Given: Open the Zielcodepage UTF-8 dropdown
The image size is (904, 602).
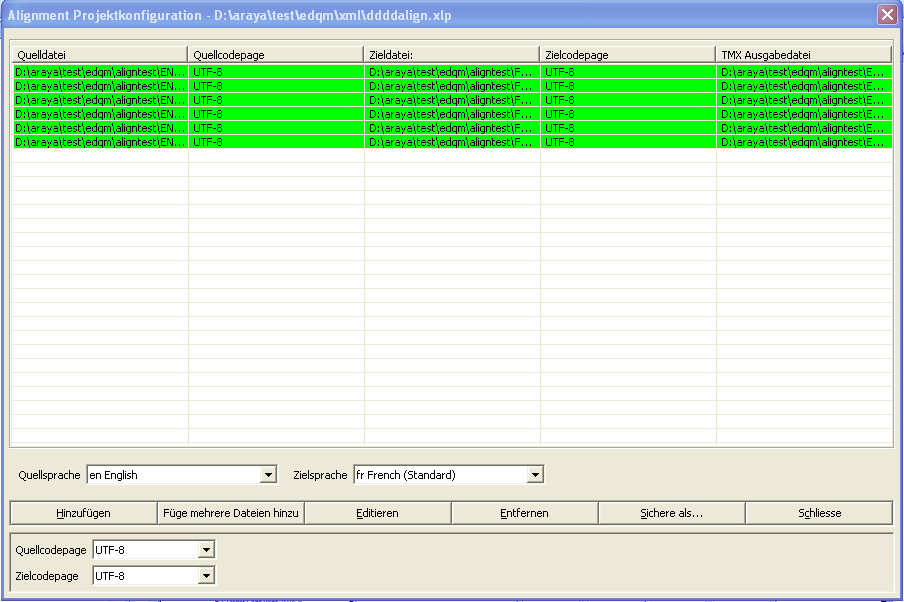Looking at the screenshot, I should tap(206, 576).
